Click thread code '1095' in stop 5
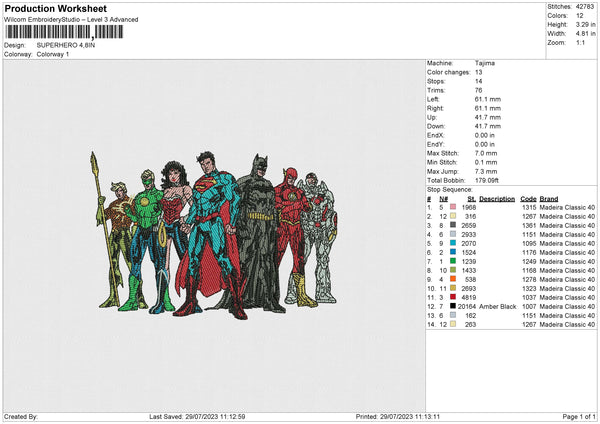The height and width of the screenshot is (424, 600). coord(529,243)
